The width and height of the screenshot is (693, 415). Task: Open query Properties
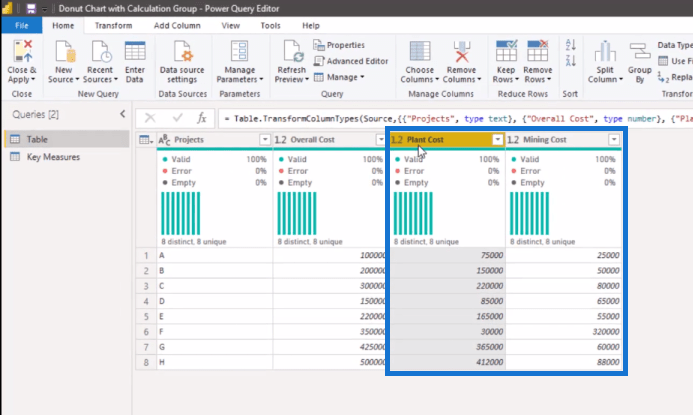(339, 45)
